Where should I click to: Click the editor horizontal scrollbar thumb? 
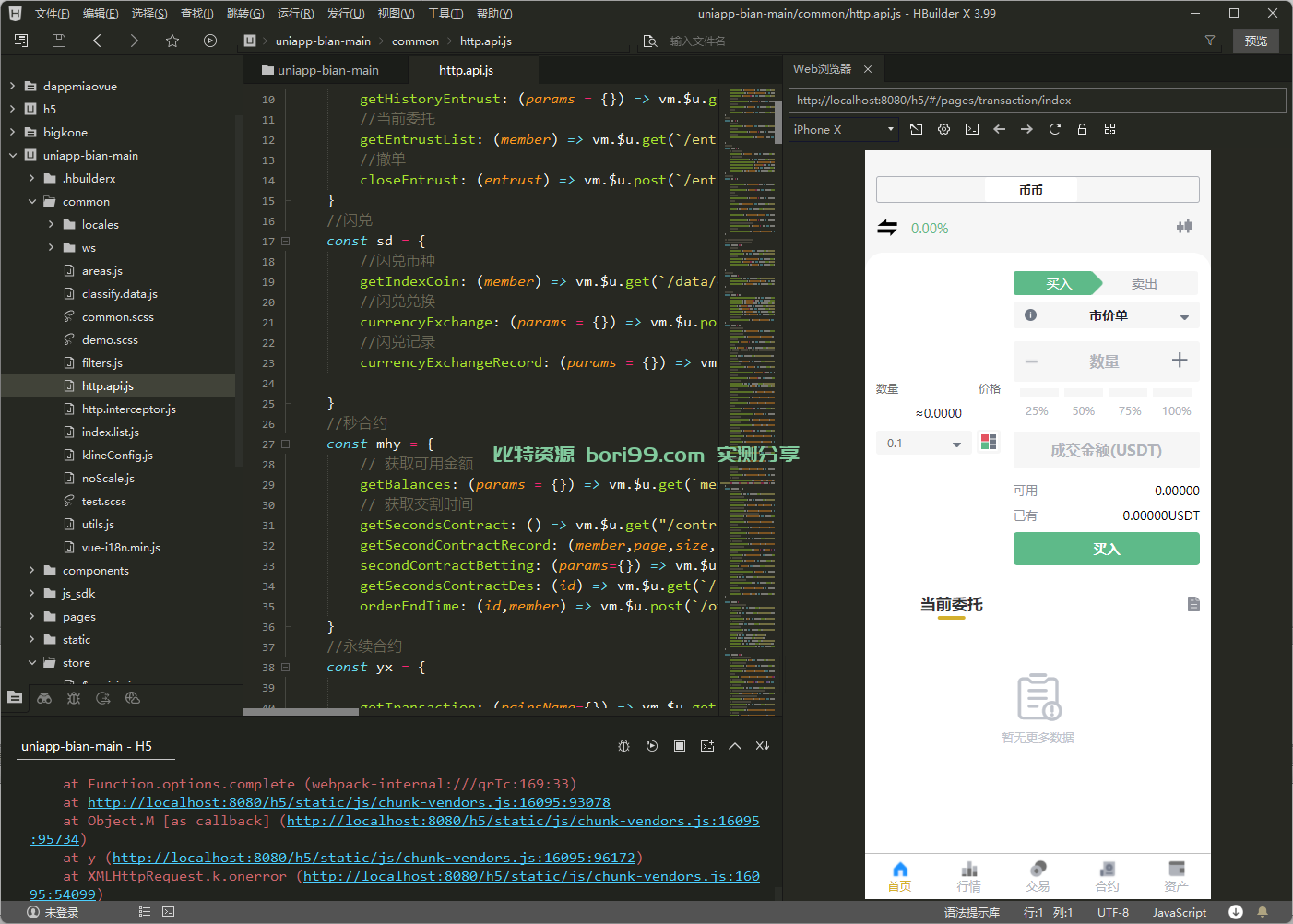click(301, 711)
